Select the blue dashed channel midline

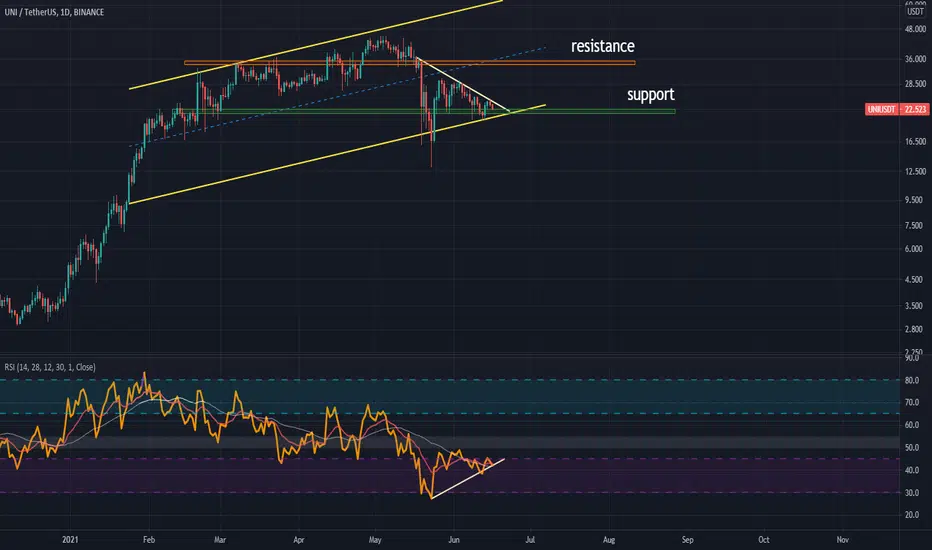[x=337, y=96]
